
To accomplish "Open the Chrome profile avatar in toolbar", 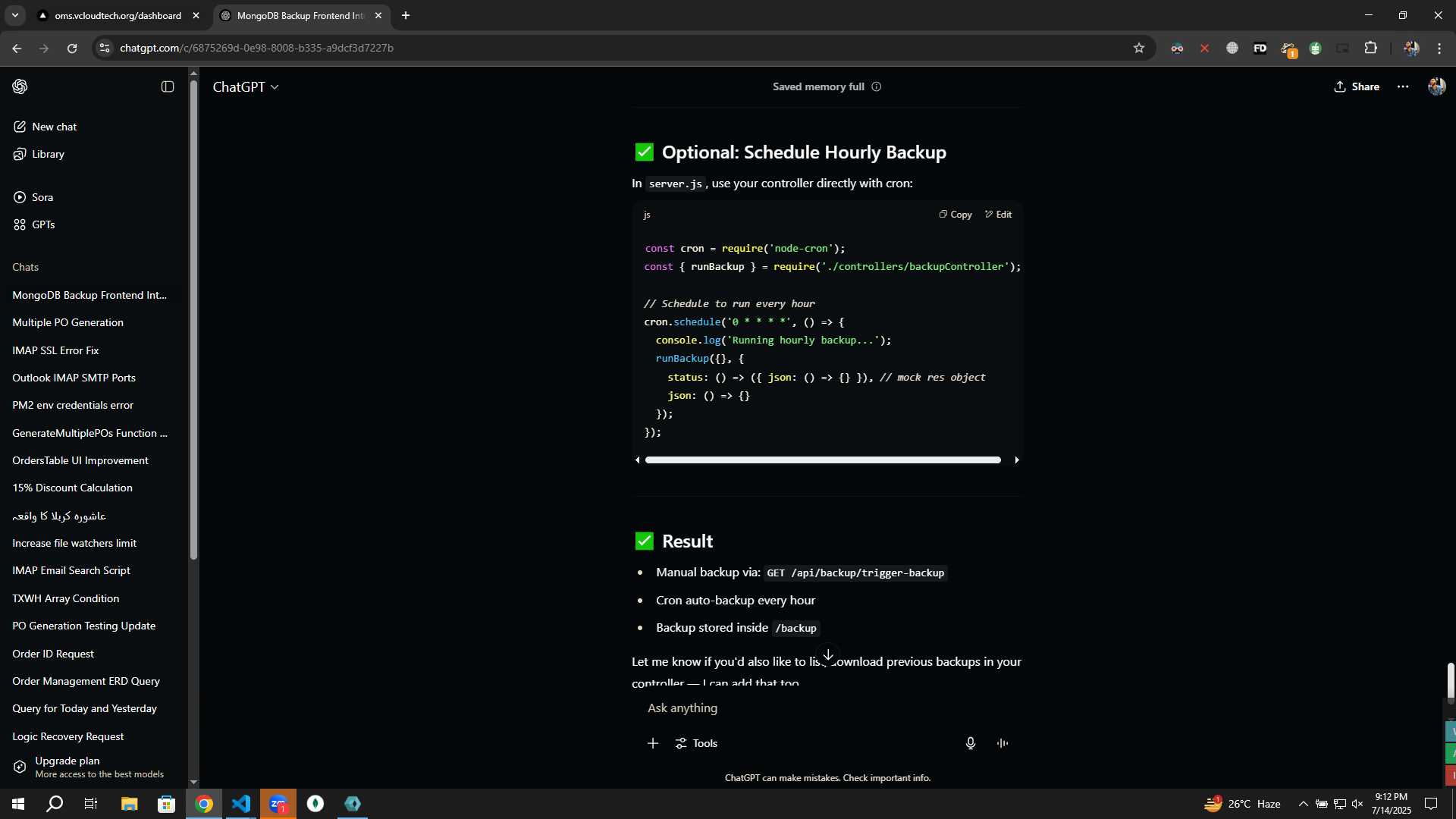I will click(x=1411, y=48).
